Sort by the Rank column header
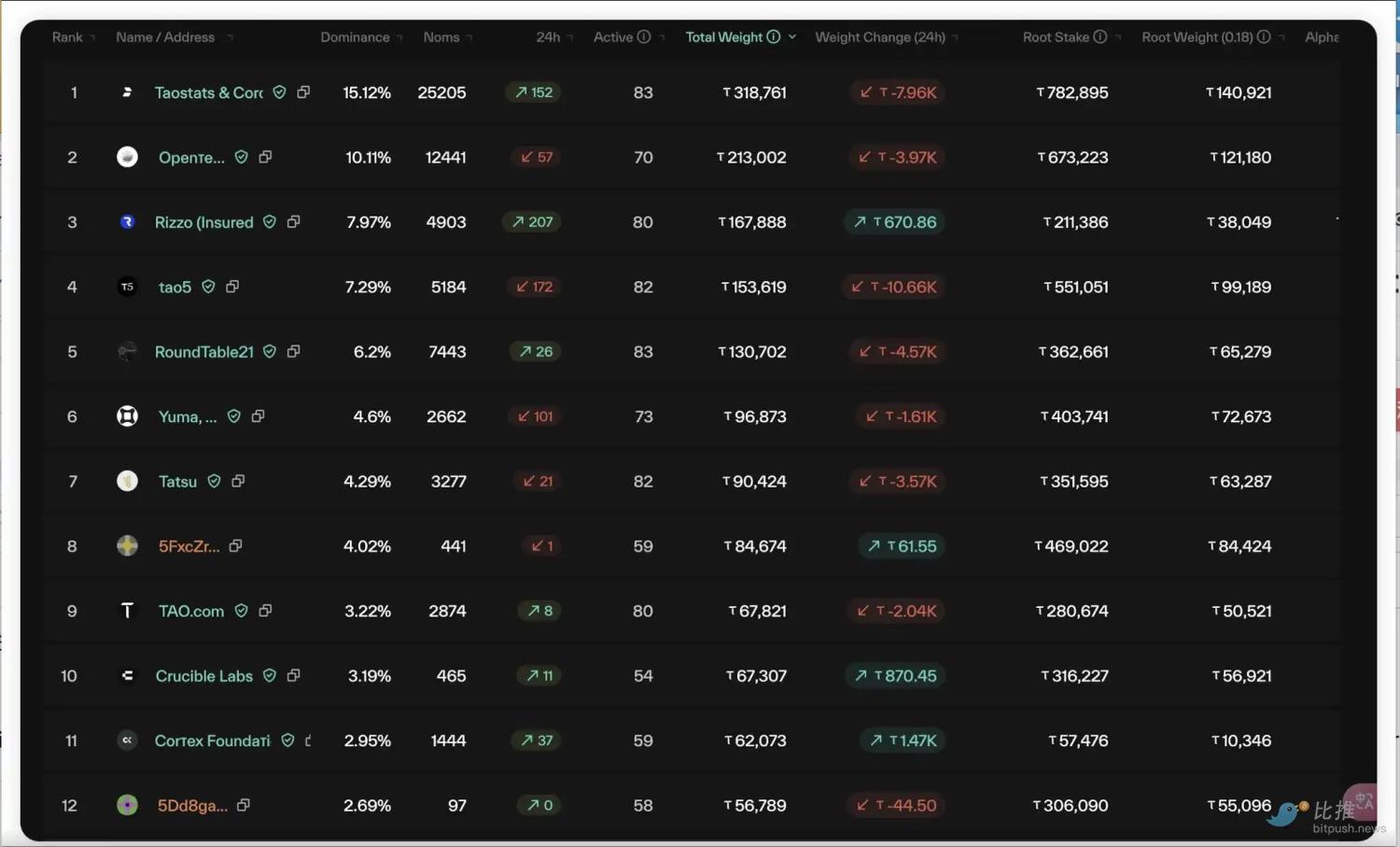Screen dimensions: 1400x847 (67, 37)
